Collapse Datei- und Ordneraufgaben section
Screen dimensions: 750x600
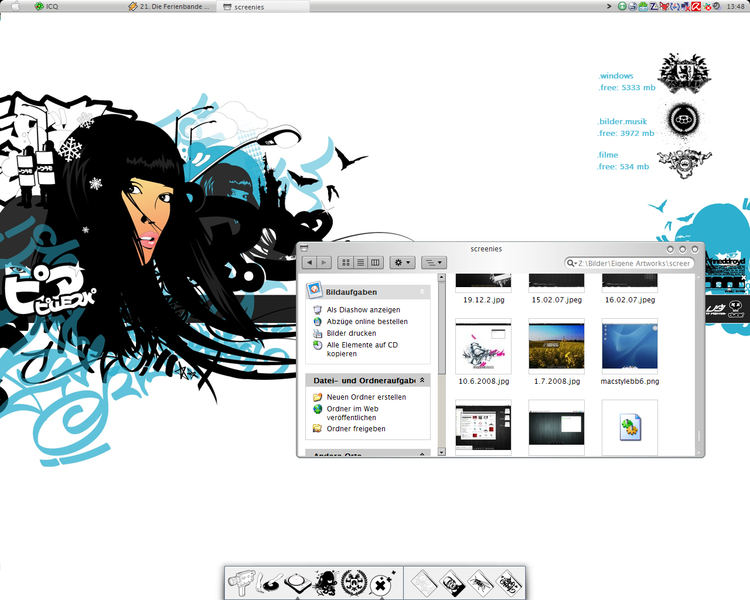(422, 380)
